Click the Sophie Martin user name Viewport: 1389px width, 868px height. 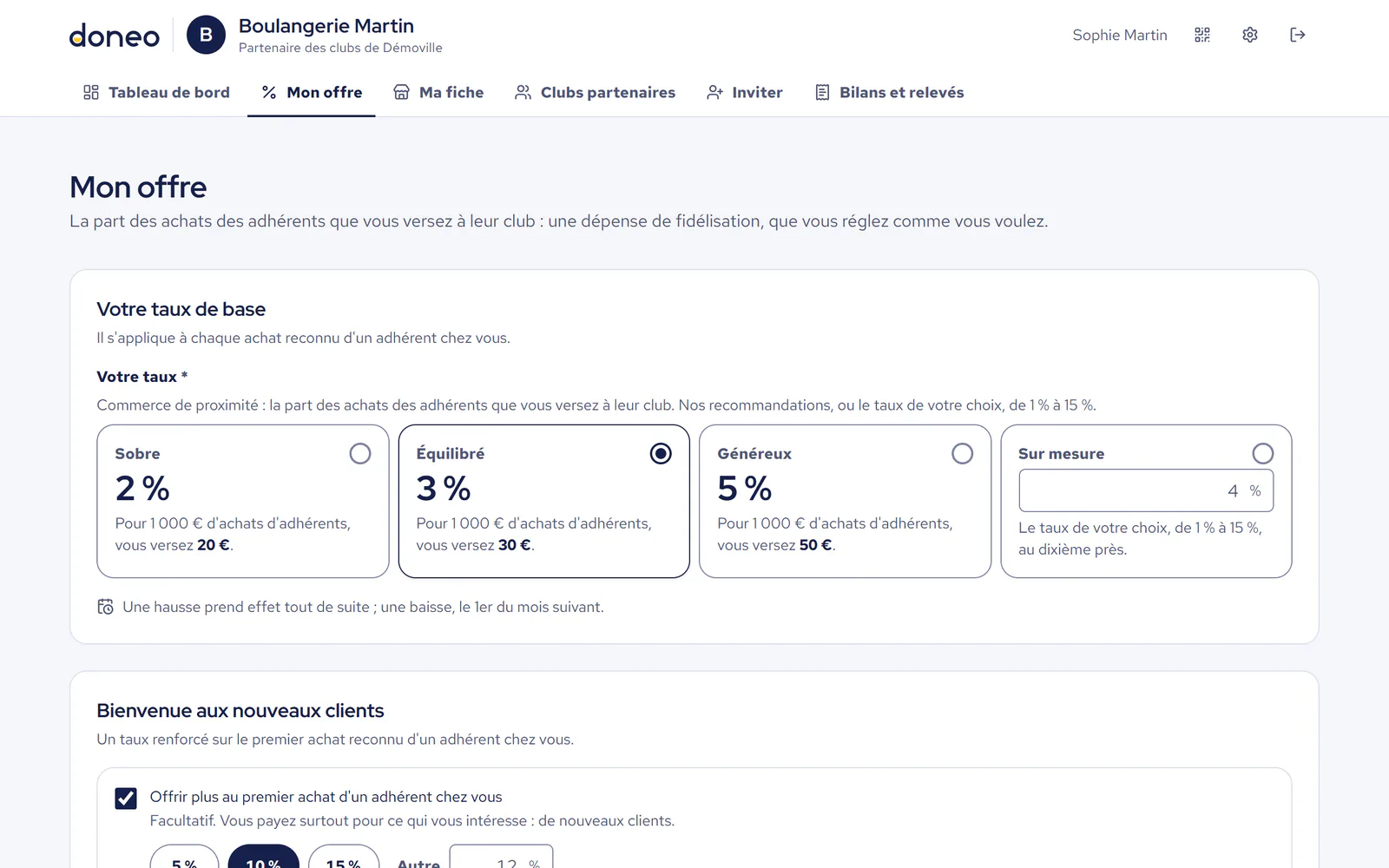pyautogui.click(x=1120, y=35)
